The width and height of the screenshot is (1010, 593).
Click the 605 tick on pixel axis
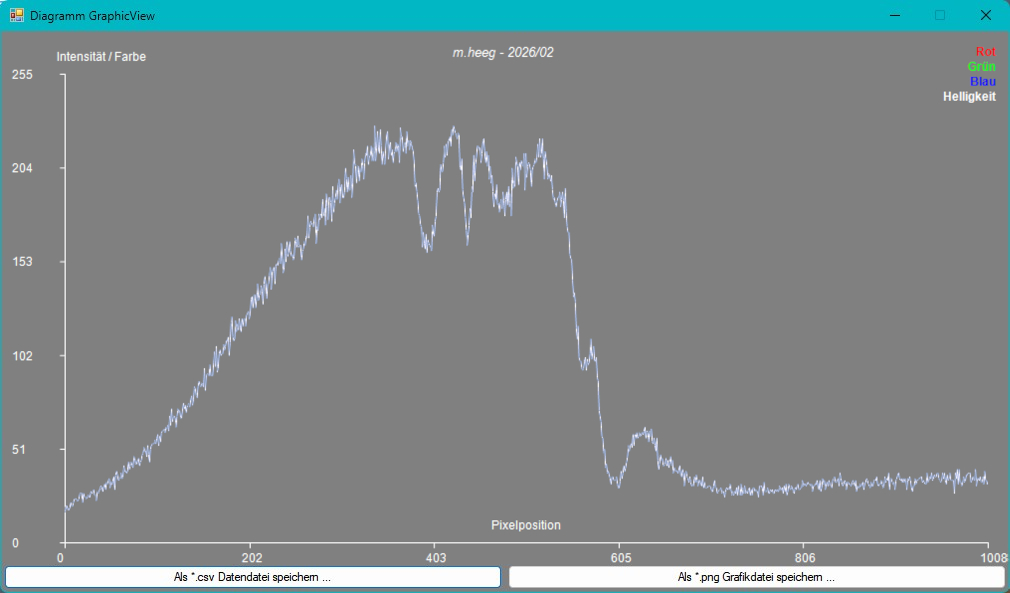coord(620,558)
